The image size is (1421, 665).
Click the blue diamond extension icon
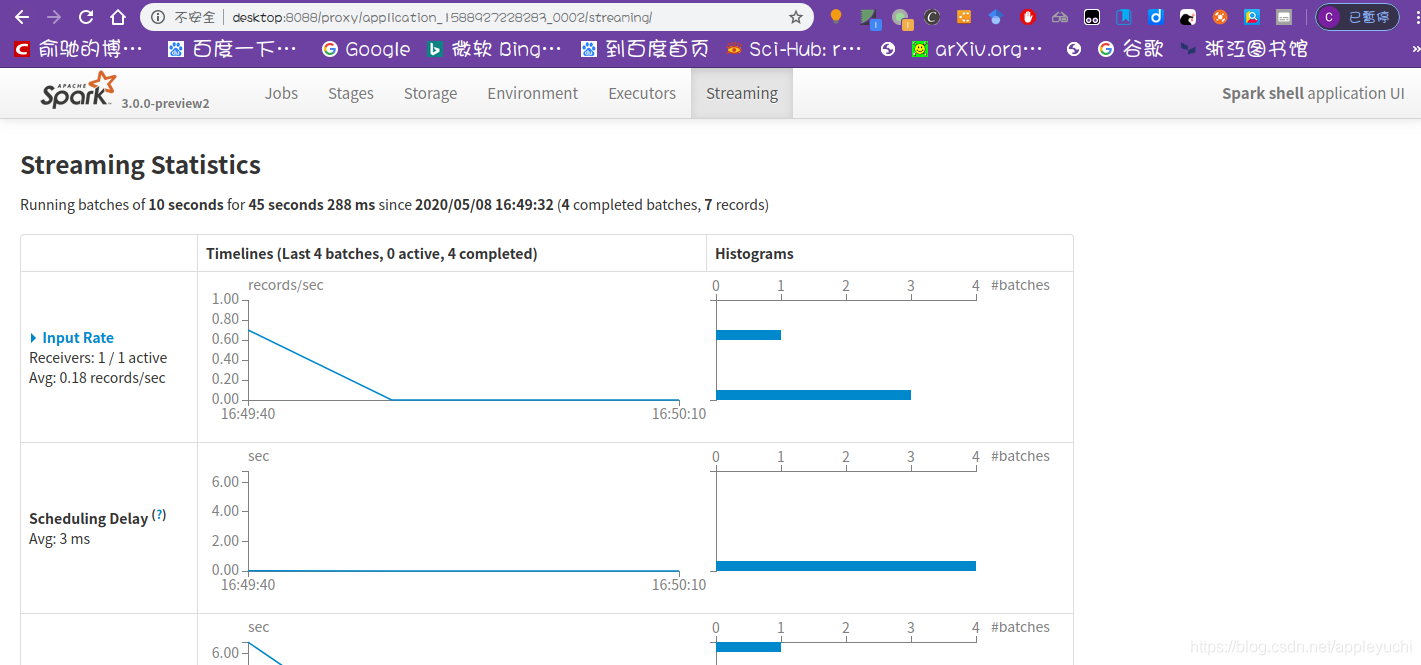(x=996, y=17)
